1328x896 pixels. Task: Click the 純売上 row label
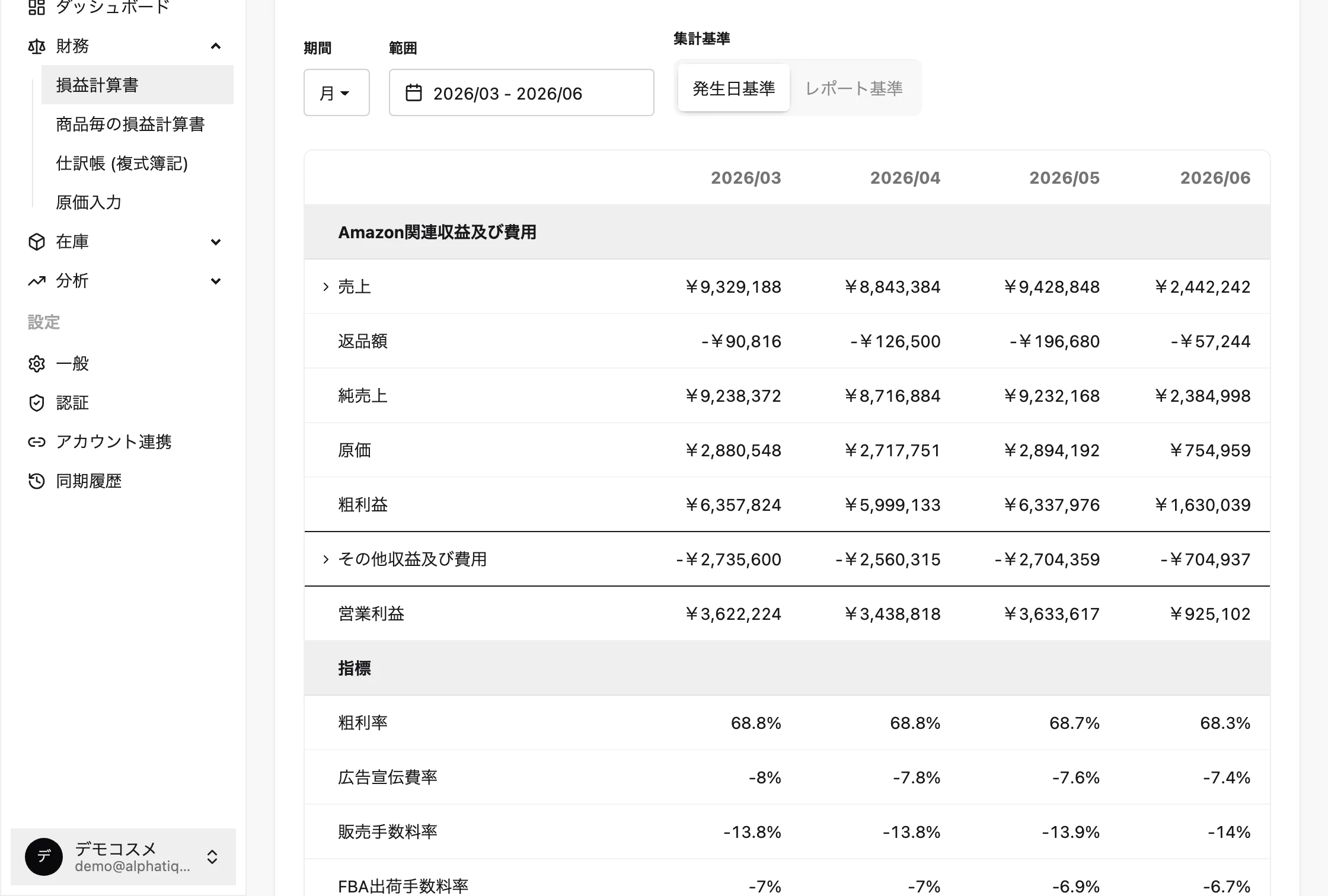(363, 396)
